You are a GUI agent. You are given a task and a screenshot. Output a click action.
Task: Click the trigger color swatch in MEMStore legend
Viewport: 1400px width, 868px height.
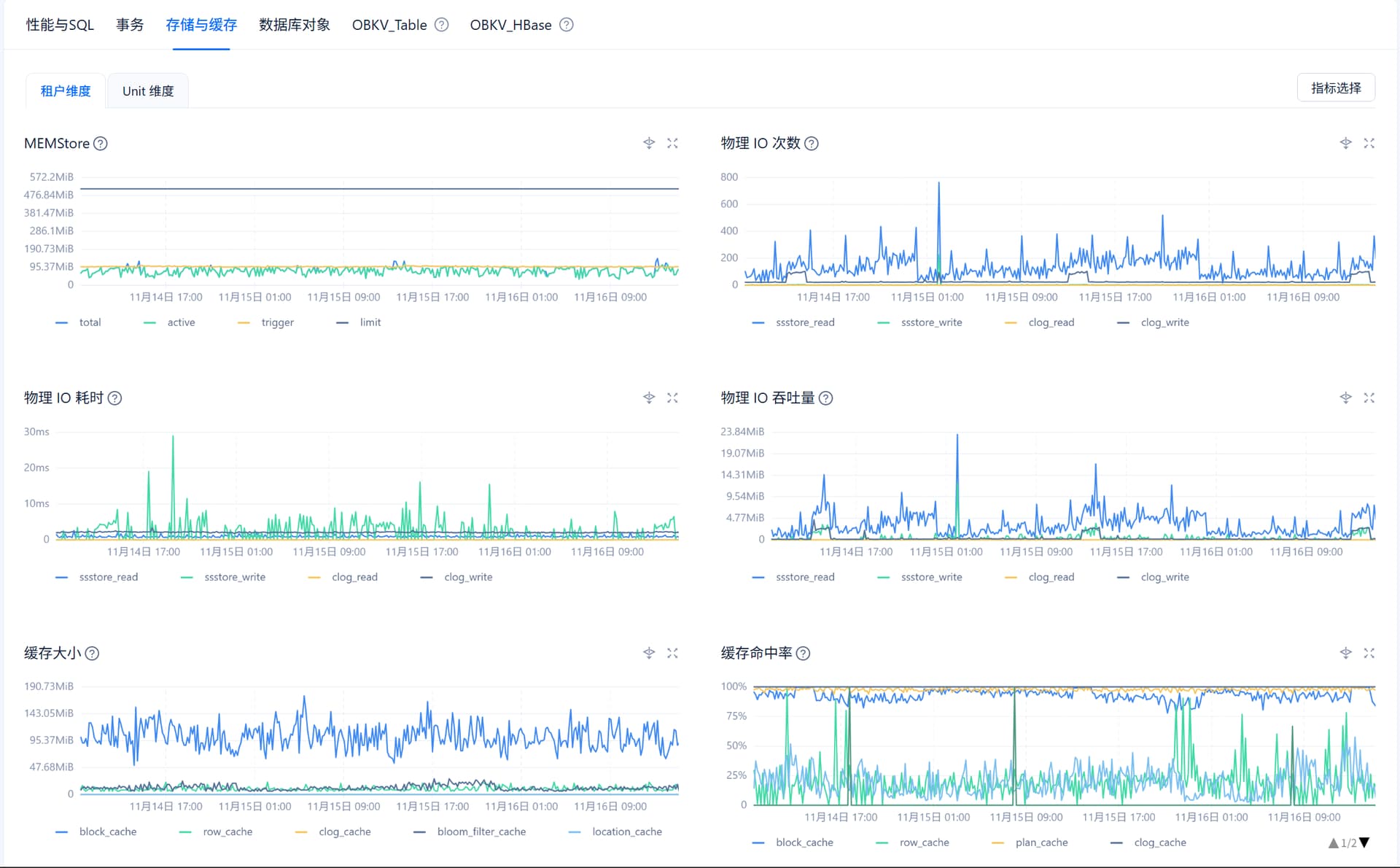(x=244, y=322)
